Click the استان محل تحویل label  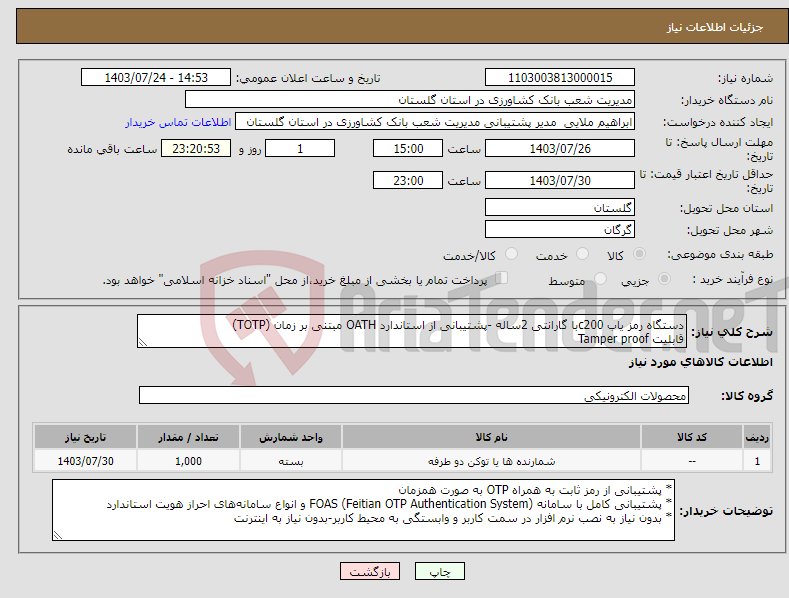[x=727, y=208]
